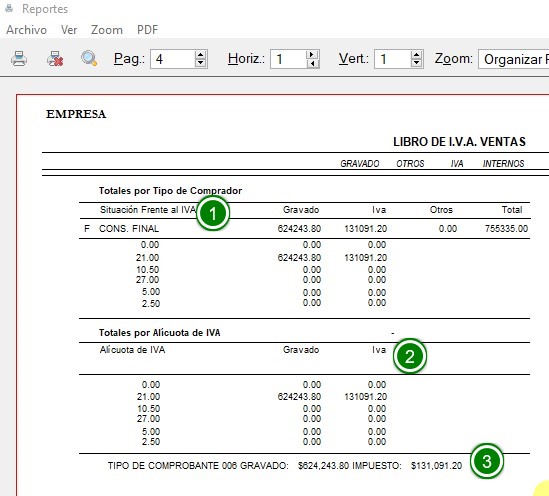The height and width of the screenshot is (496, 549).
Task: Open the Archivo menu
Action: [x=27, y=30]
